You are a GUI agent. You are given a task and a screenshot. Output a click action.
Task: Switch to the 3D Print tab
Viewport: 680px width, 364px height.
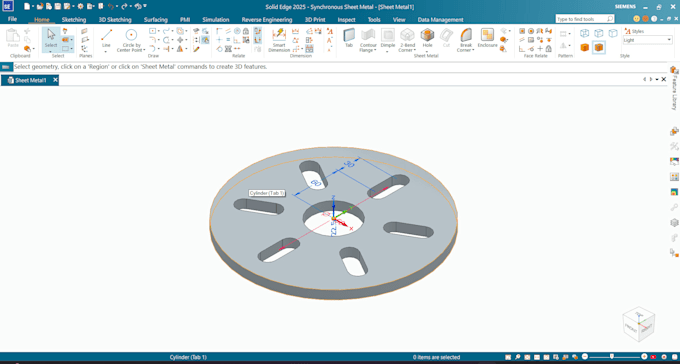point(315,20)
